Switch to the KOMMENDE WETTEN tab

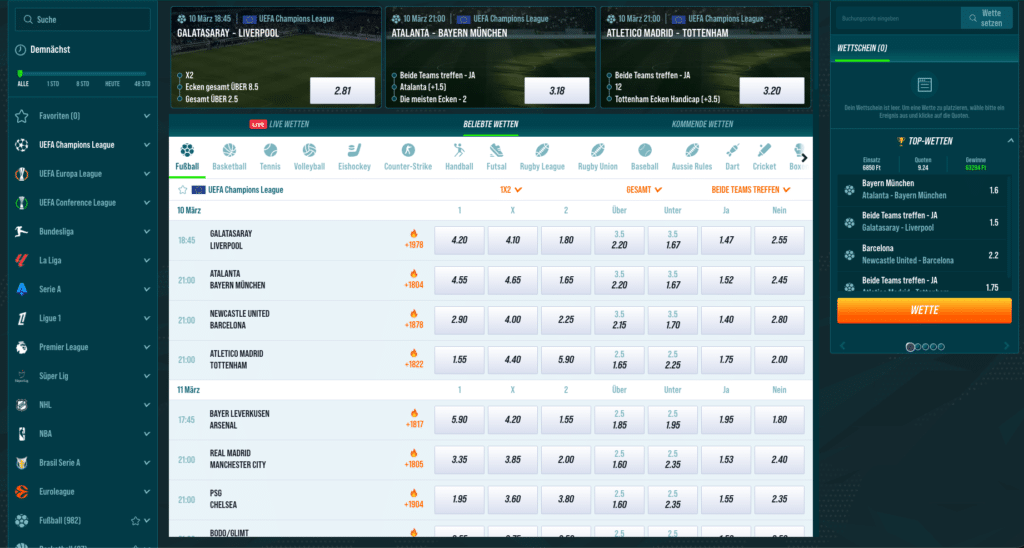tap(703, 124)
